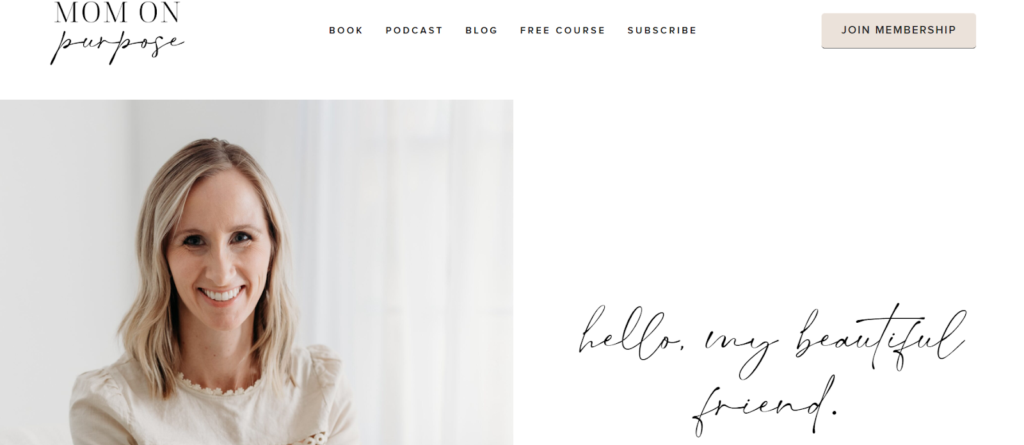The height and width of the screenshot is (445, 1024).
Task: Click the Mom On Purpose logo
Action: click(117, 33)
